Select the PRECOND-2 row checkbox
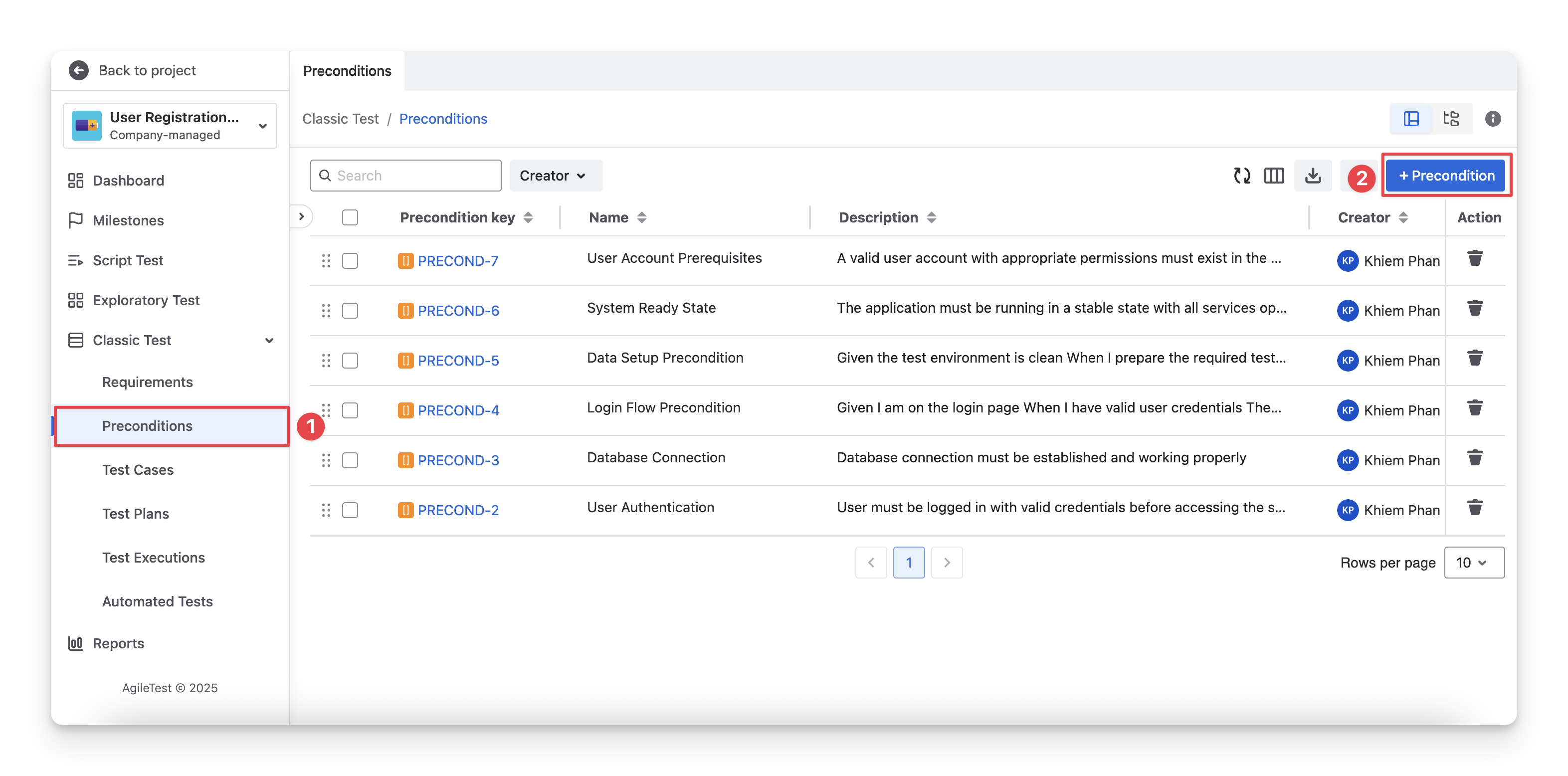The image size is (1568, 776). coord(350,510)
